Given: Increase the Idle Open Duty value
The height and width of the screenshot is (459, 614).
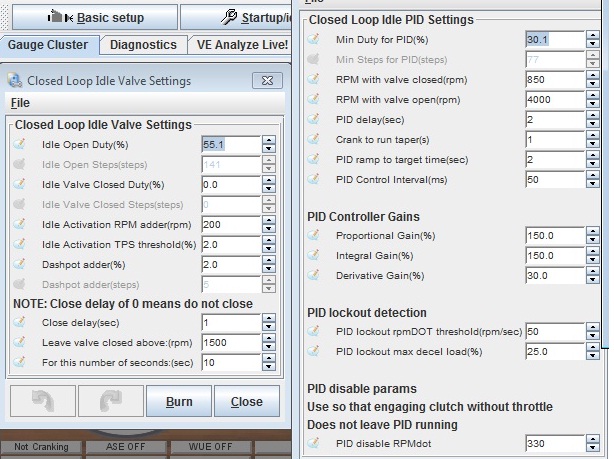Looking at the screenshot, I should point(268,140).
